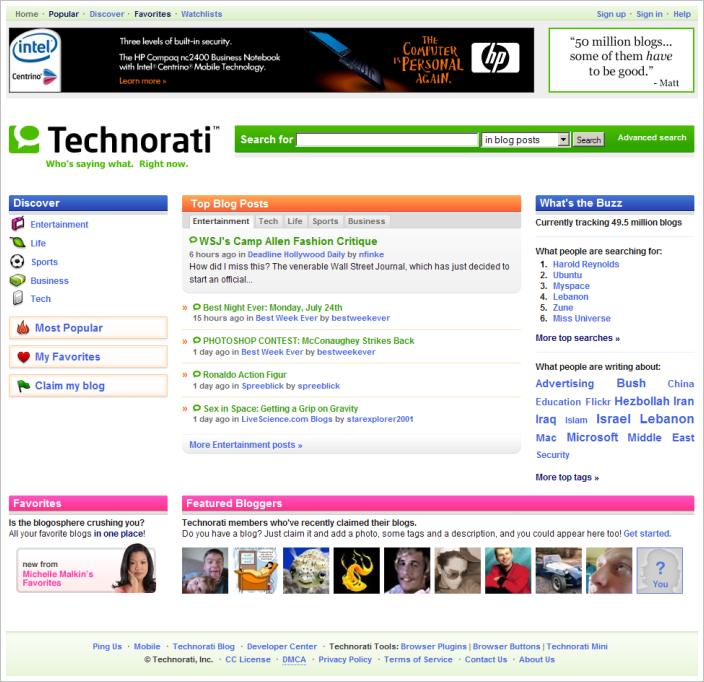Viewport: 704px width, 682px height.
Task: Open the Most Popular button
Action: click(x=88, y=328)
